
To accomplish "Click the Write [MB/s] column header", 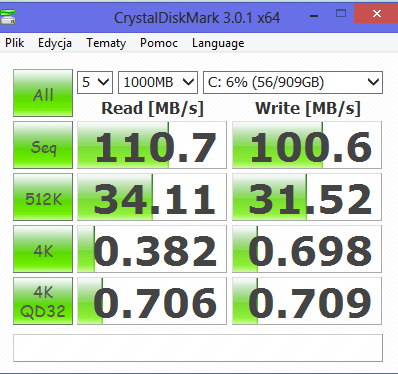I will (308, 108).
